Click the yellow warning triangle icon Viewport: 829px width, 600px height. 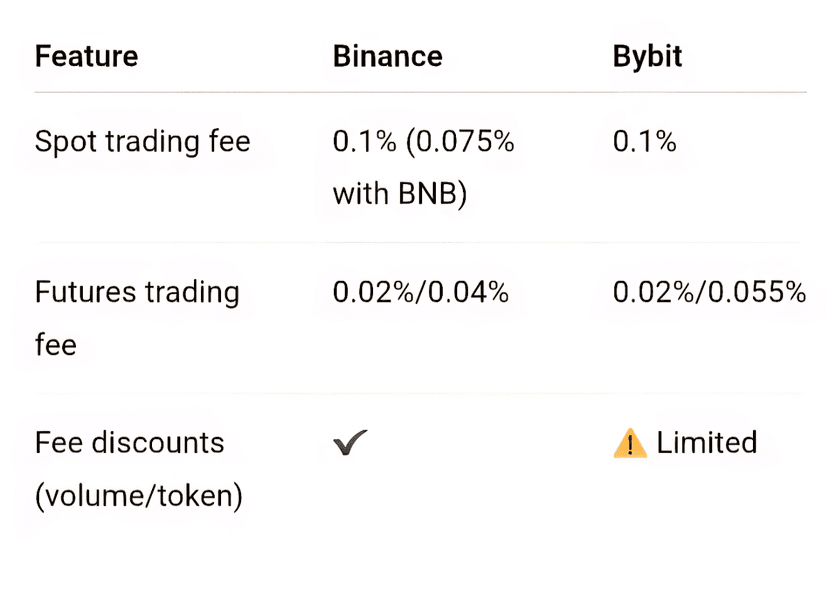click(x=630, y=443)
